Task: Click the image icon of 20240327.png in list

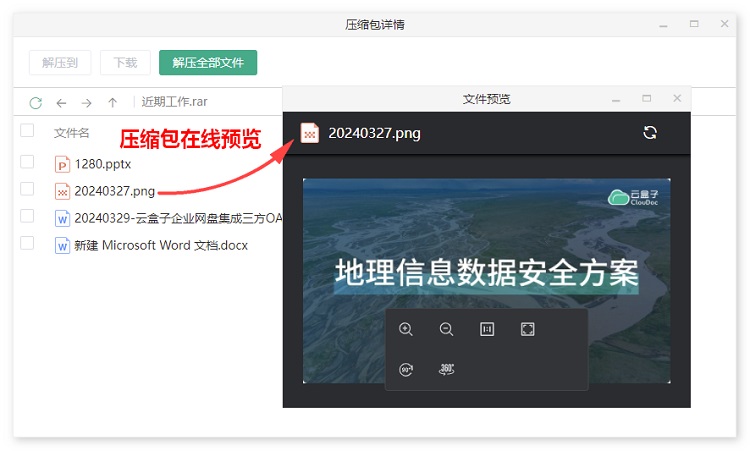Action: pos(62,191)
